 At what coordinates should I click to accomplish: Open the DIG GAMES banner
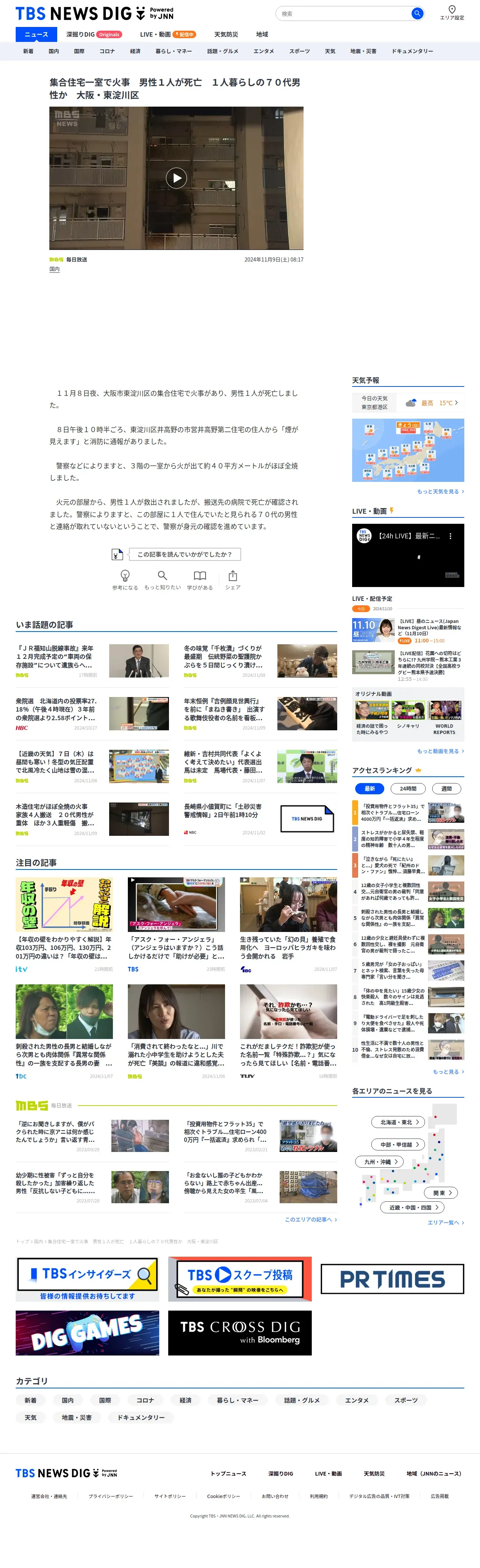(x=87, y=1333)
